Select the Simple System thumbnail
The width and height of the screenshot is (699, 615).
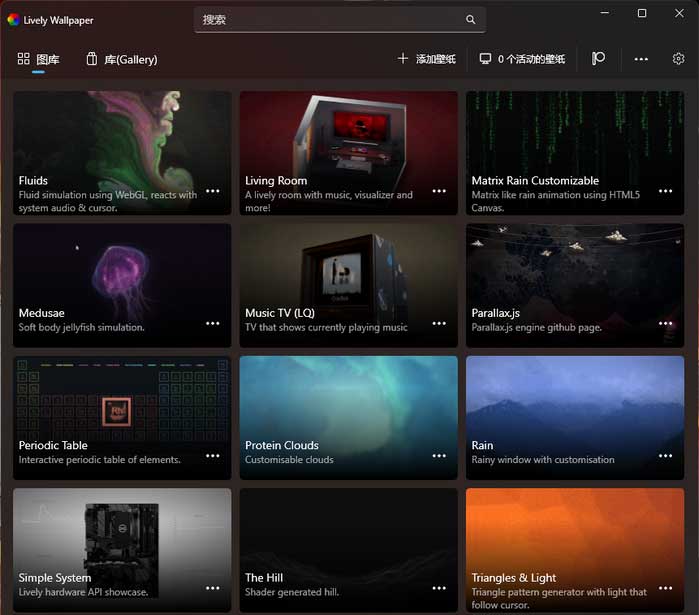pyautogui.click(x=122, y=550)
